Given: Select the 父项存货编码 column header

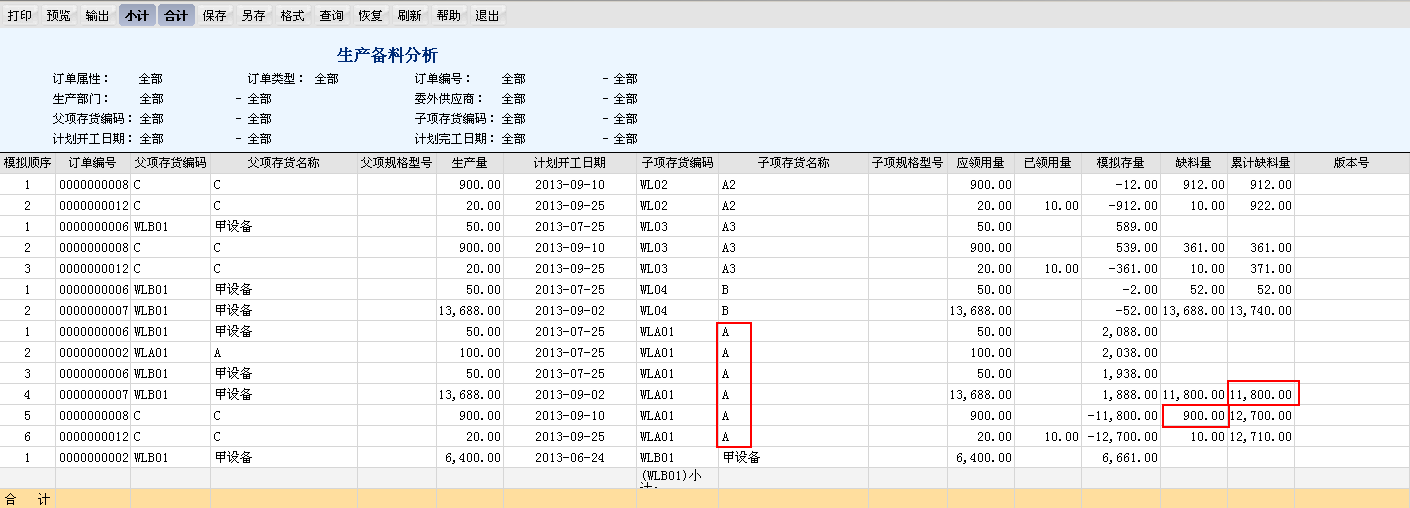Looking at the screenshot, I should click(170, 163).
